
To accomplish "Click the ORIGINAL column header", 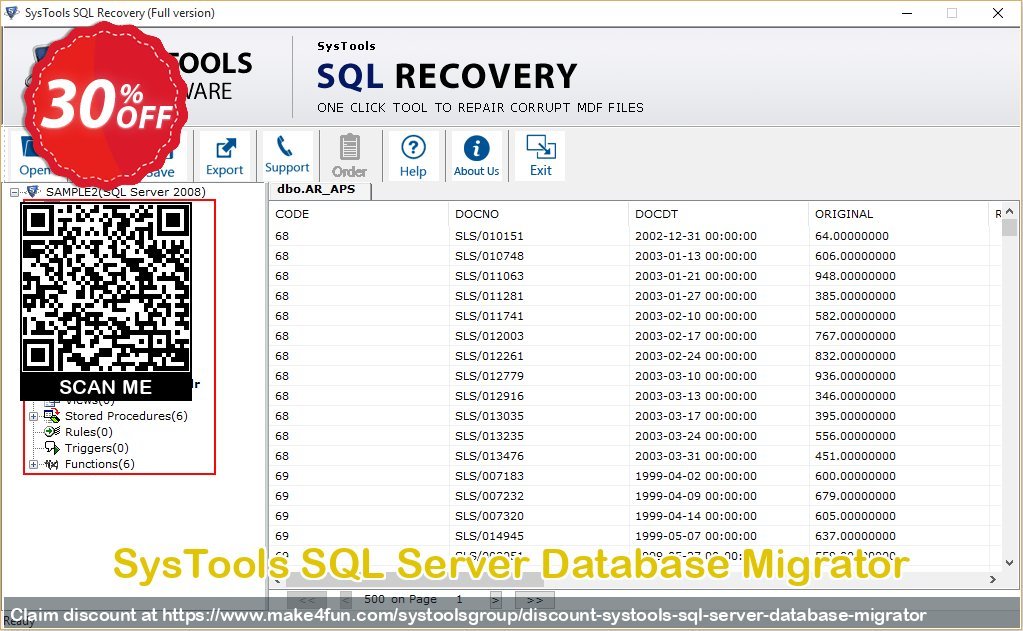I will tap(898, 214).
